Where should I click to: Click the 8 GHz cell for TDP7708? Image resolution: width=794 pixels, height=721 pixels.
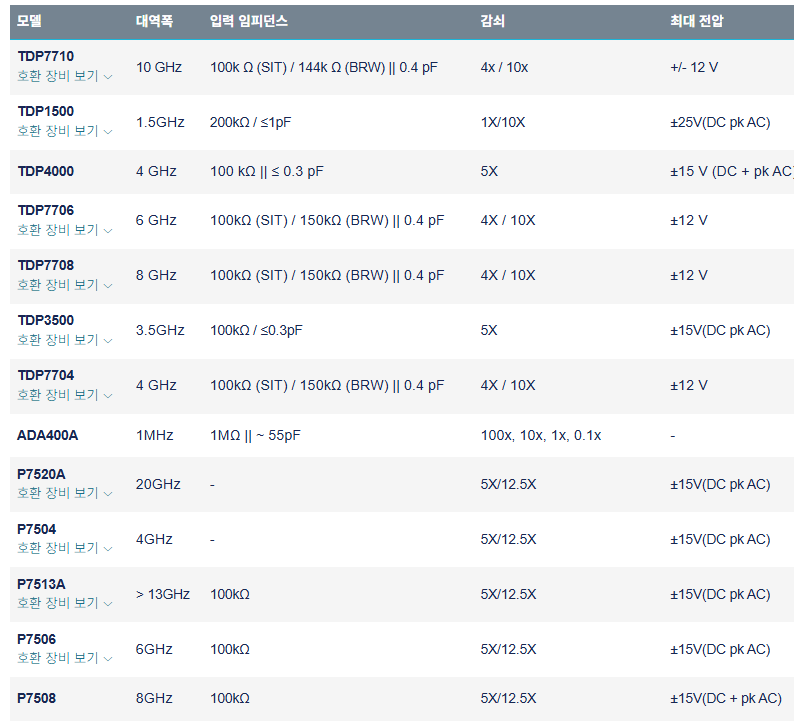156,275
